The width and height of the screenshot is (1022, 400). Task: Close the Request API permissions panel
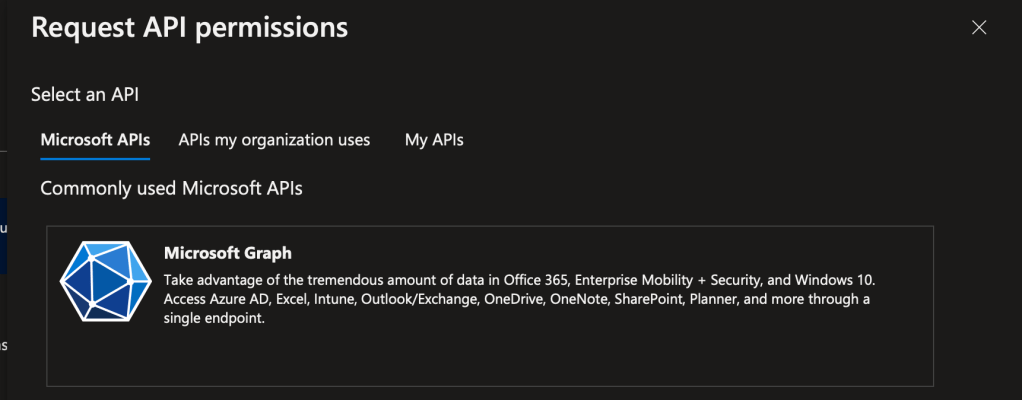click(x=979, y=28)
